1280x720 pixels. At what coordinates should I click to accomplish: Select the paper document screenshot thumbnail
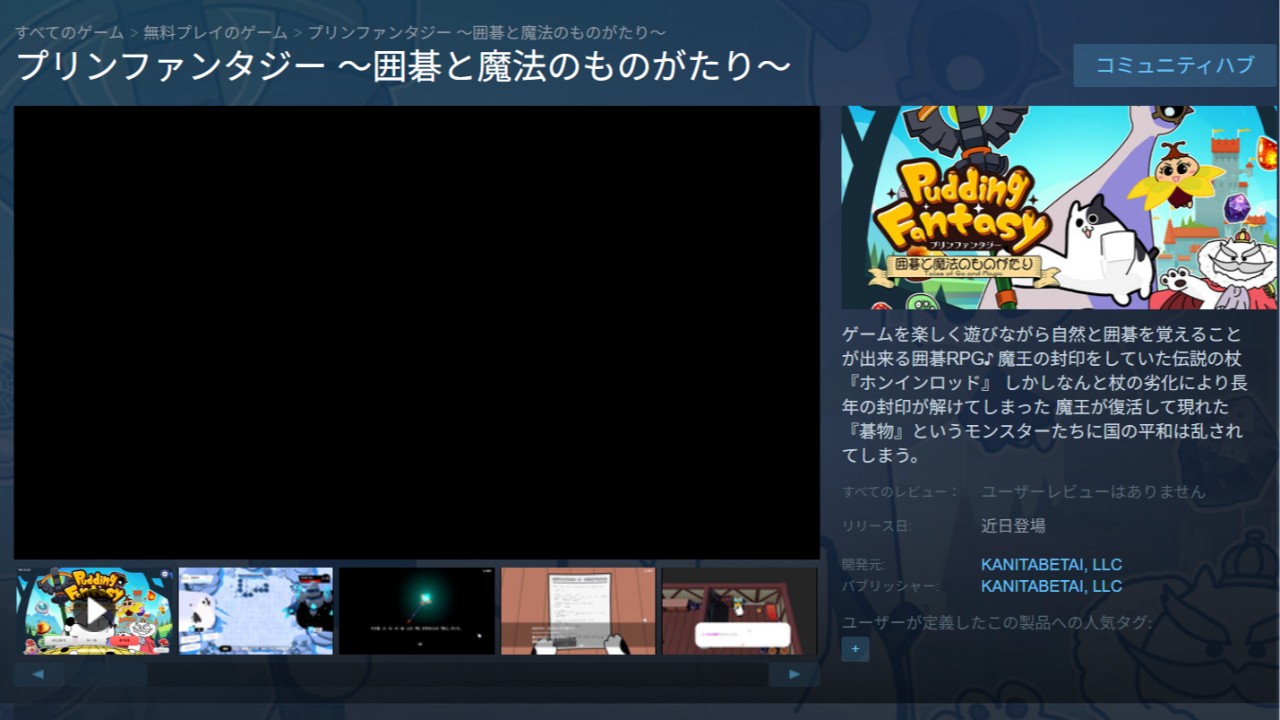(578, 611)
